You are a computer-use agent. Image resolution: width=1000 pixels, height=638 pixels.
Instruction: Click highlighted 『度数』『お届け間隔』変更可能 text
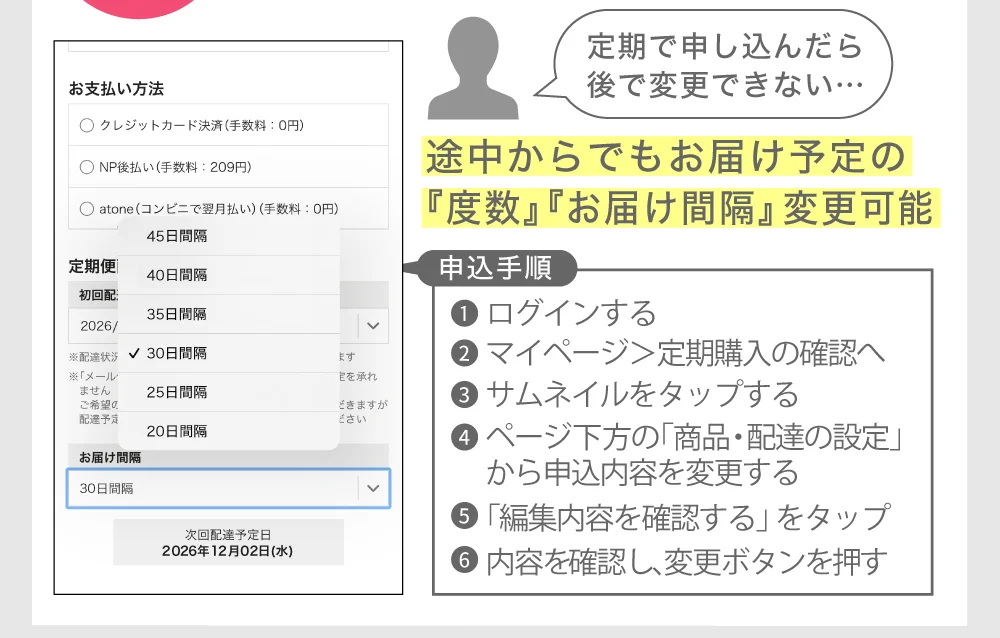coord(680,208)
